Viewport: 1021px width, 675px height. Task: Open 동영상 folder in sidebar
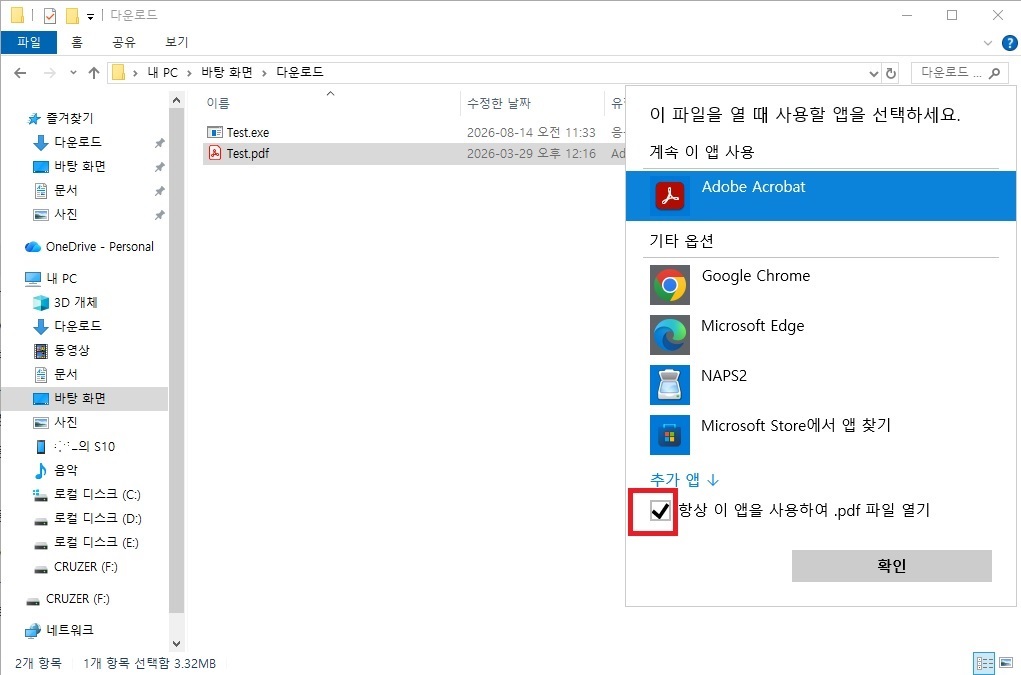tap(61, 351)
